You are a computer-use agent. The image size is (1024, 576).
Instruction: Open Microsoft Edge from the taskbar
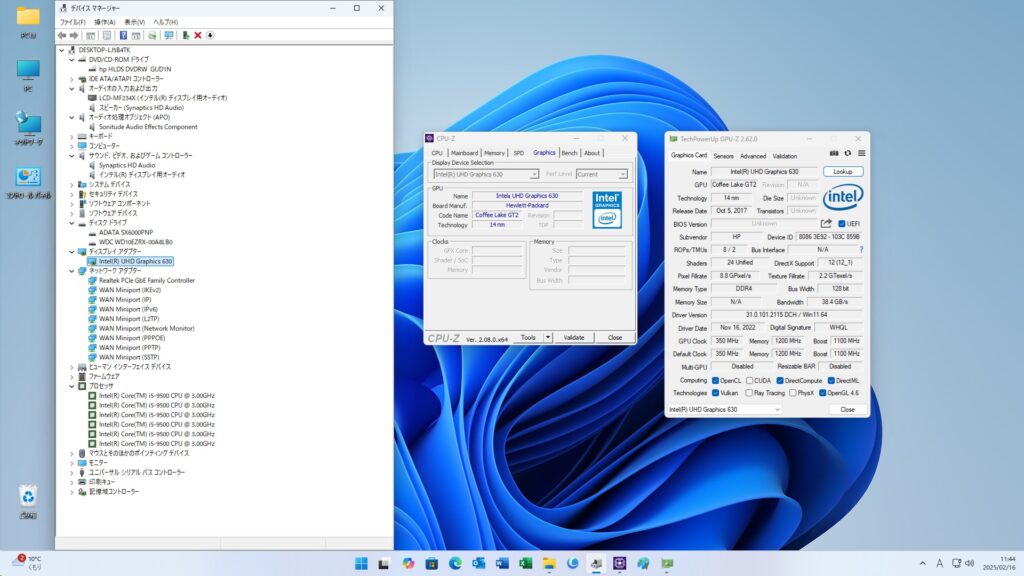(455, 563)
